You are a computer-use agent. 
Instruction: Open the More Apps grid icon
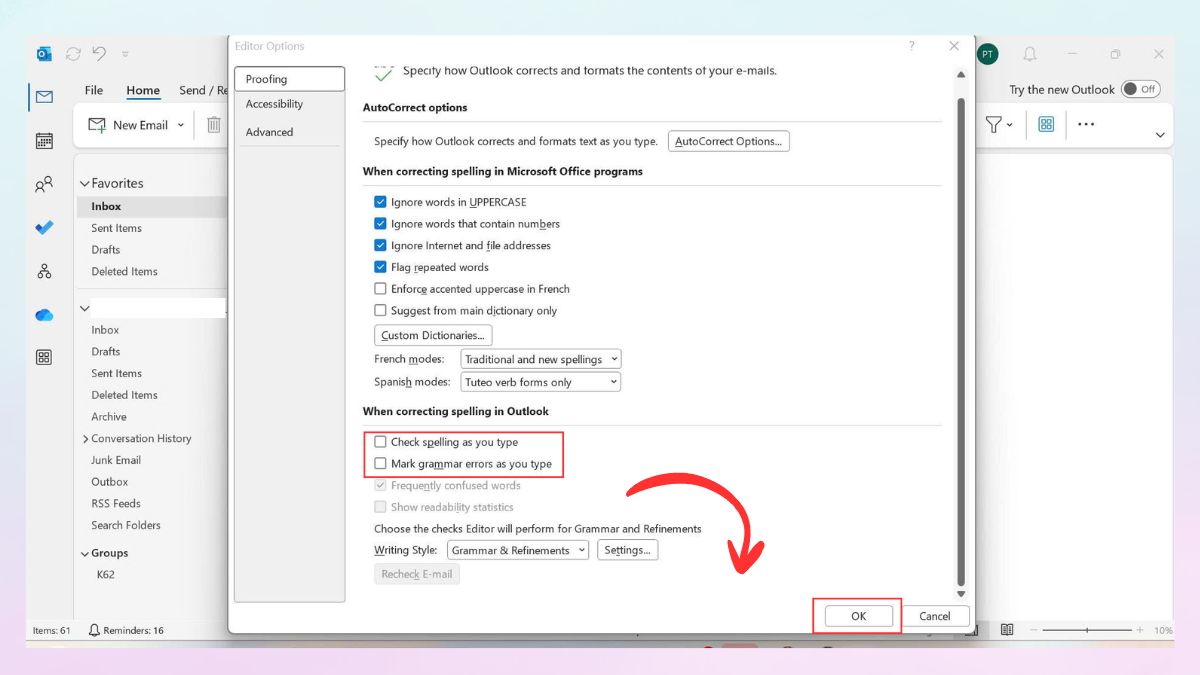44,357
